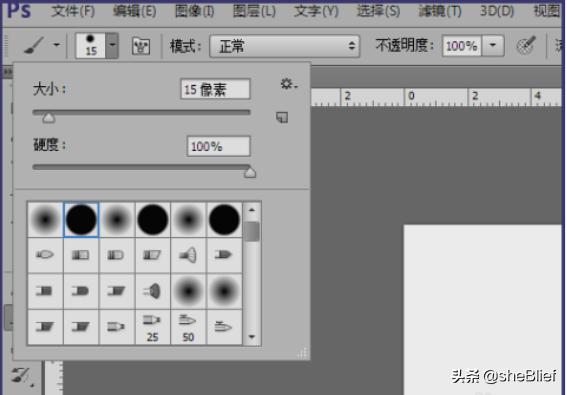Choose the first soft round brush

(x=45, y=220)
